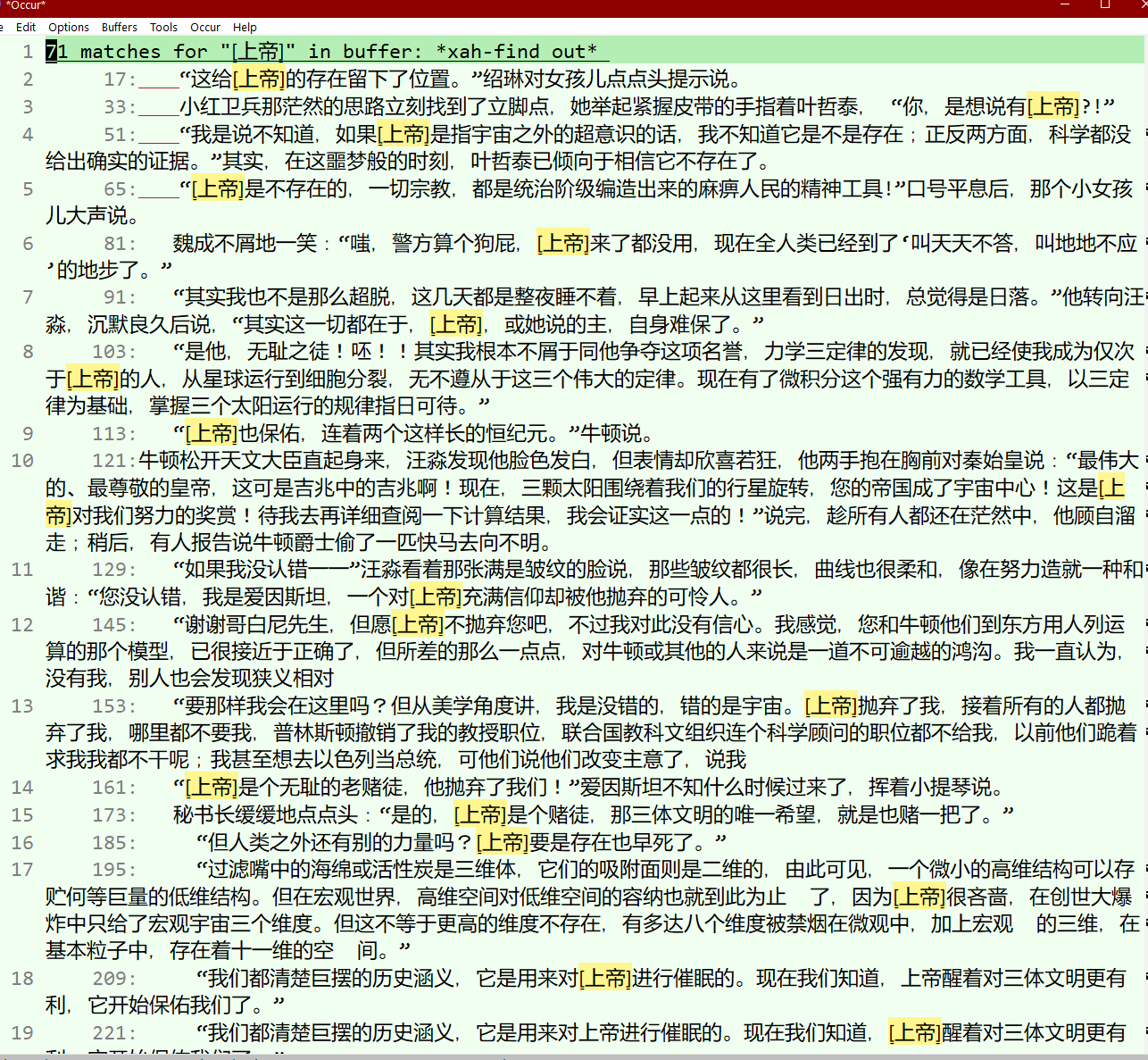Click display line number 10 in the margin
Viewport: 1148px width, 1060px height.
[22, 461]
